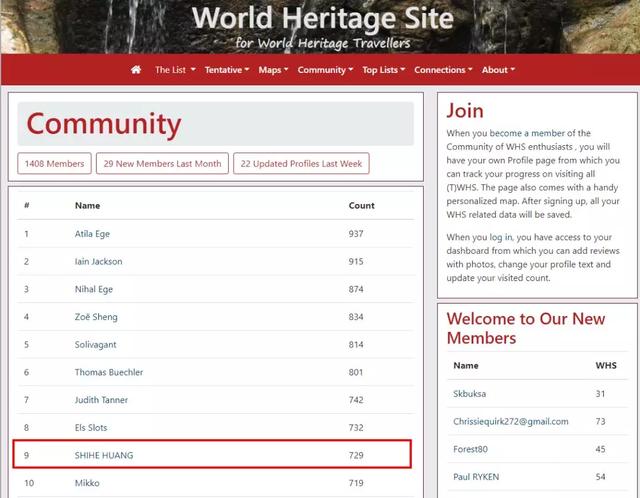Select count 719 in Mikko's row
Viewport: 640px width, 498px height.
coord(356,483)
